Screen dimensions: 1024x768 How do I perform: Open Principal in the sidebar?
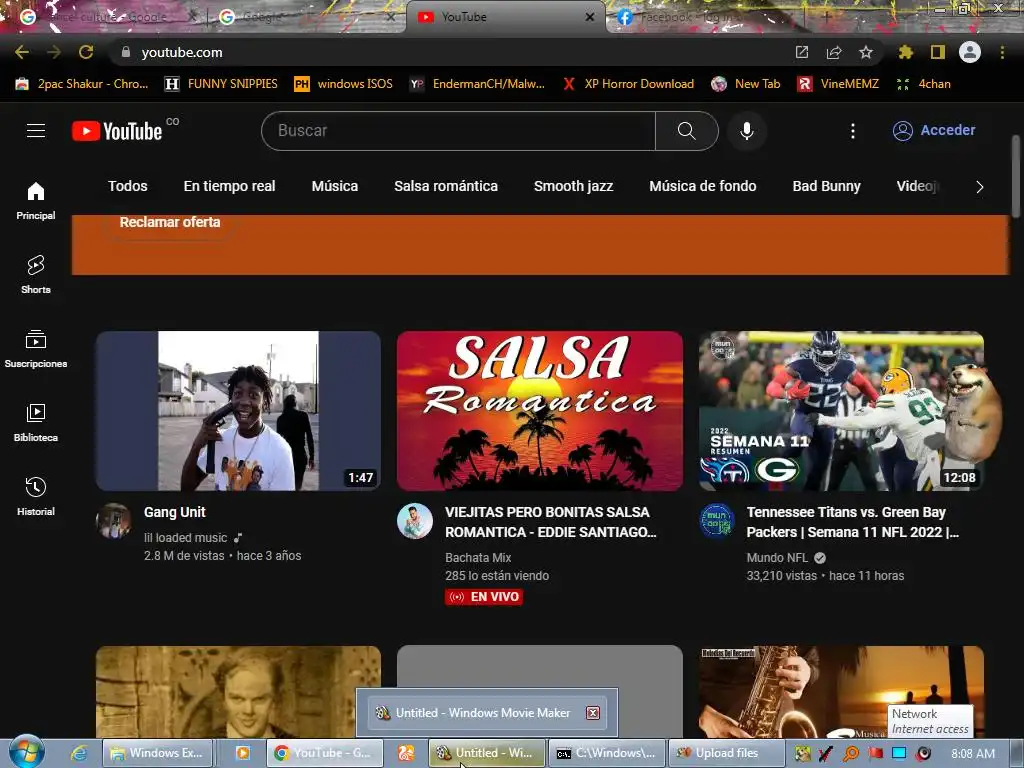pyautogui.click(x=36, y=201)
